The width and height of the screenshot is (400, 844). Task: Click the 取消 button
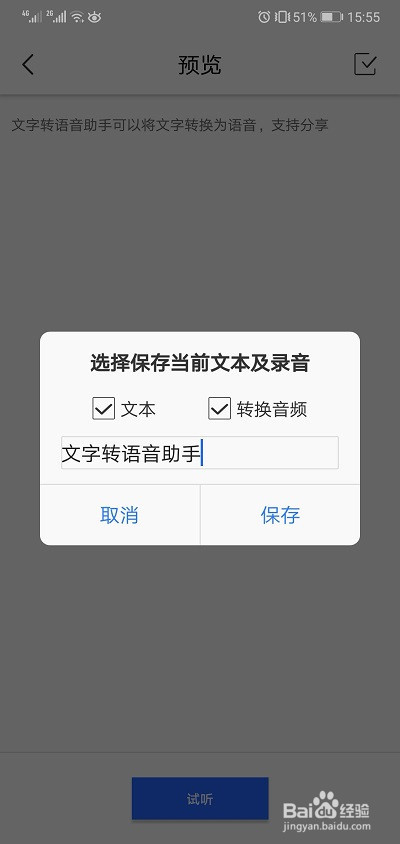tap(120, 515)
